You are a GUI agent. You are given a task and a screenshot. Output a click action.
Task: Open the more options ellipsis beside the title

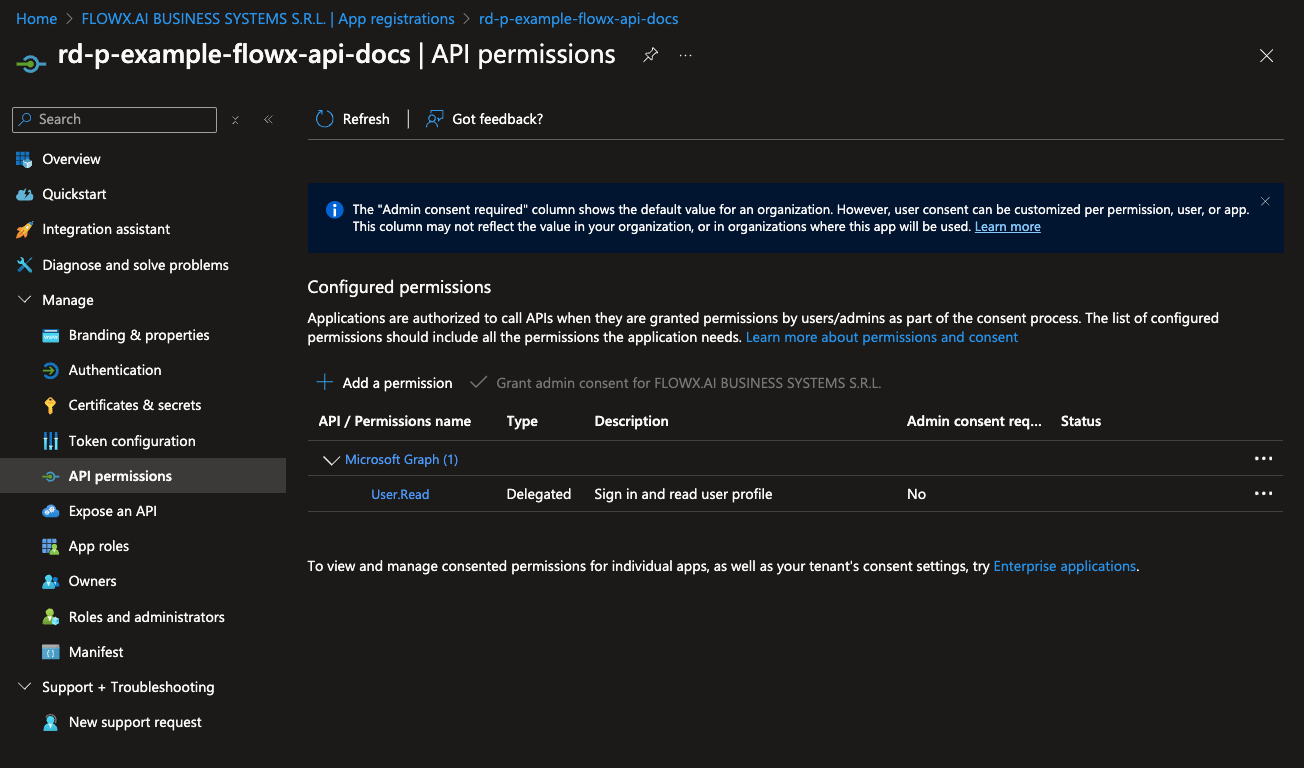pyautogui.click(x=685, y=55)
